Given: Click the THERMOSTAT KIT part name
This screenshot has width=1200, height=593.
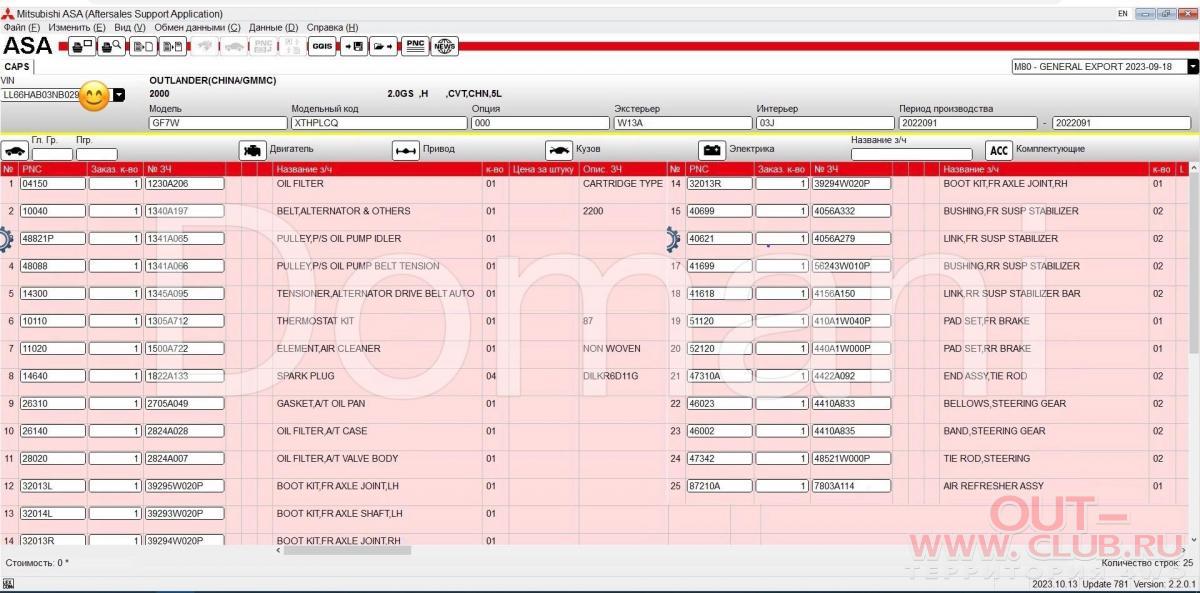Looking at the screenshot, I should pyautogui.click(x=315, y=321).
